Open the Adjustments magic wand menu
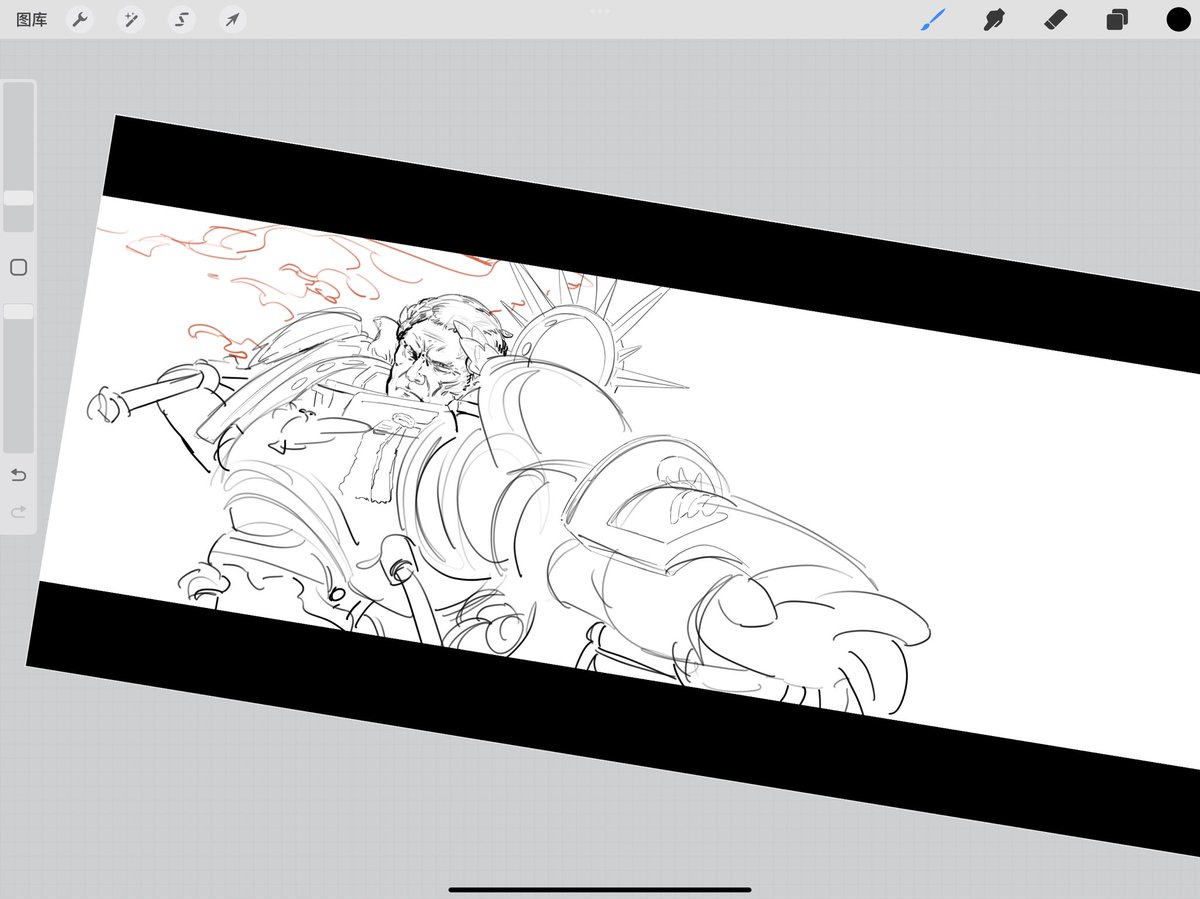This screenshot has width=1200, height=899. (130, 19)
